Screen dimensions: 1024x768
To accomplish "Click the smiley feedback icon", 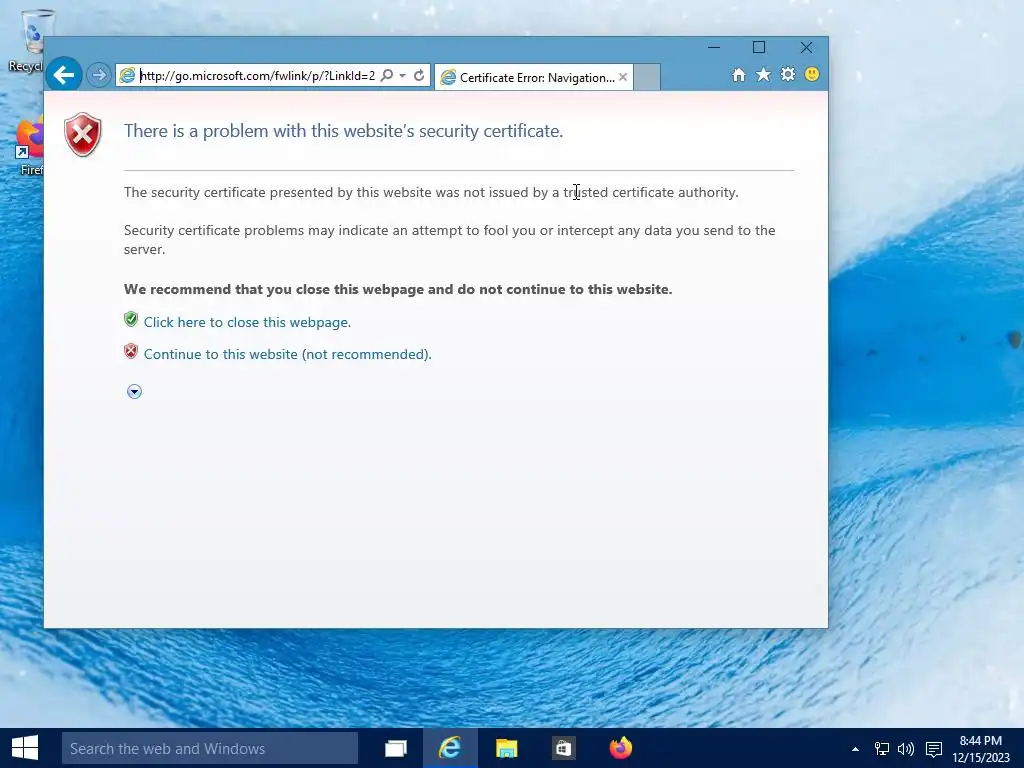I will [812, 74].
